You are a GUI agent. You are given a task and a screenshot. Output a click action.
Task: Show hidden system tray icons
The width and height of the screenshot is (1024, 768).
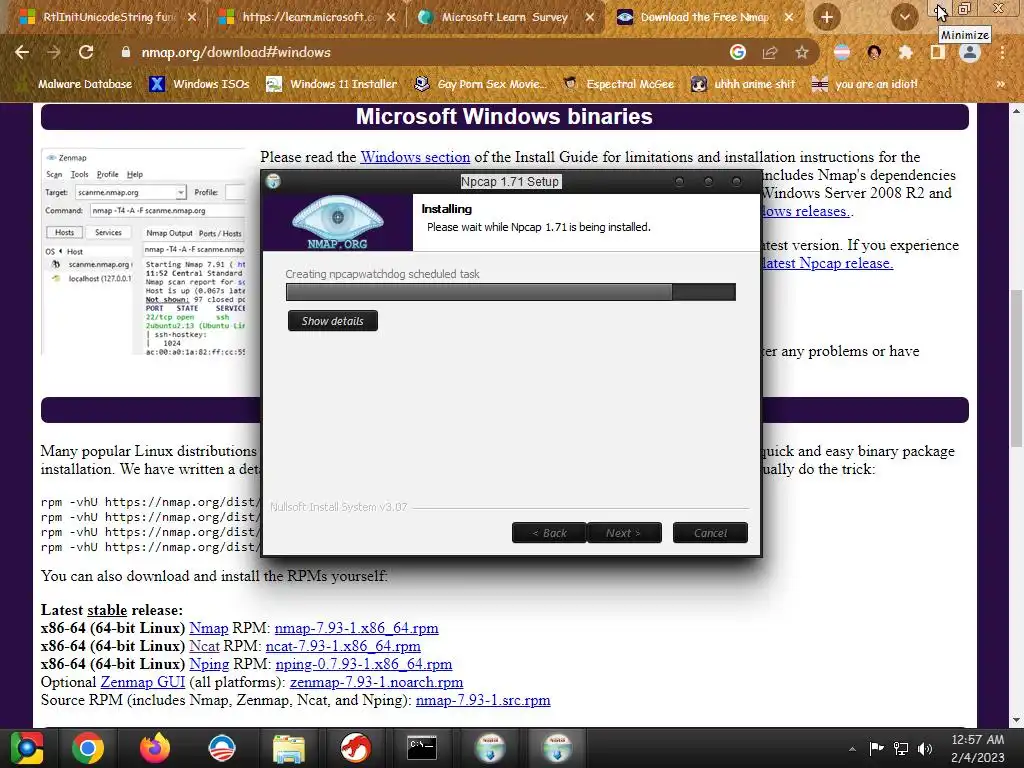[852, 749]
